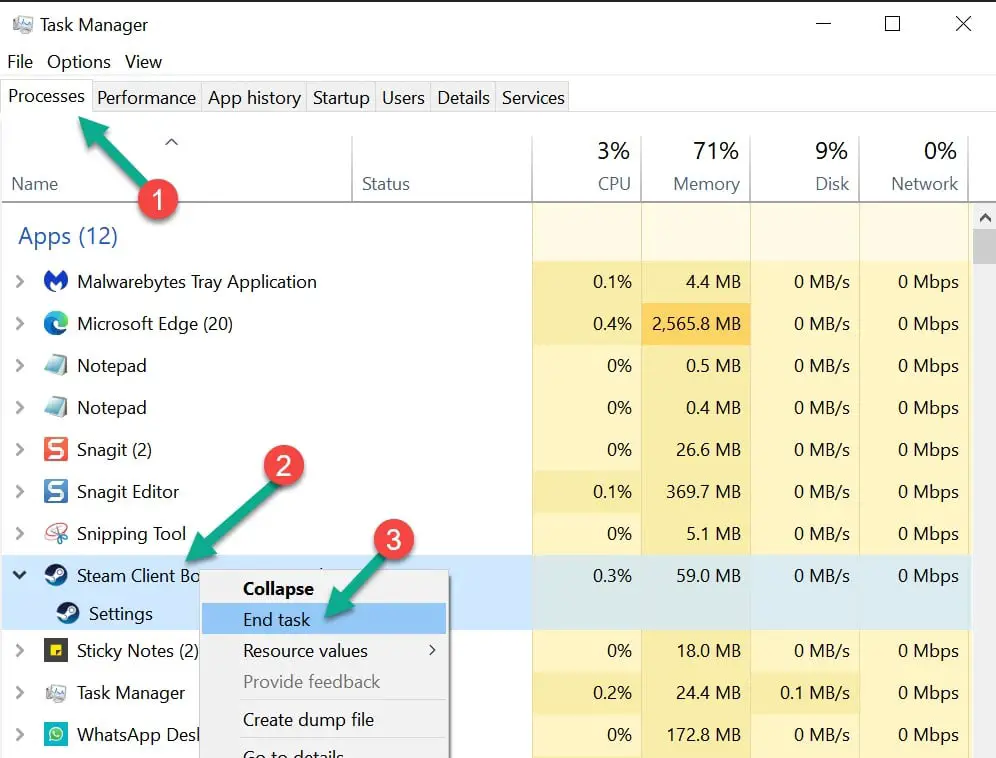This screenshot has height=758, width=996.
Task: Open the View menu
Action: pos(144,62)
